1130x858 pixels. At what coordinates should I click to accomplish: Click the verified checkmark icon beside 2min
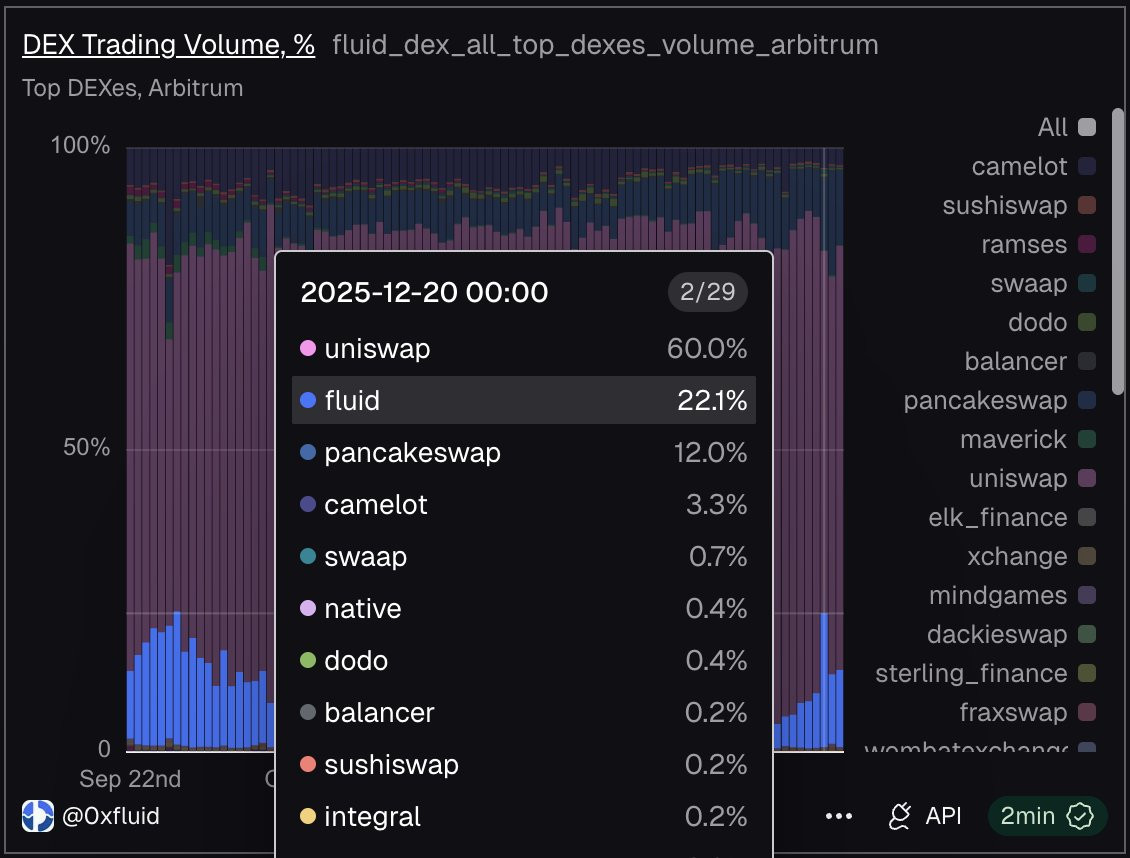pos(1080,816)
